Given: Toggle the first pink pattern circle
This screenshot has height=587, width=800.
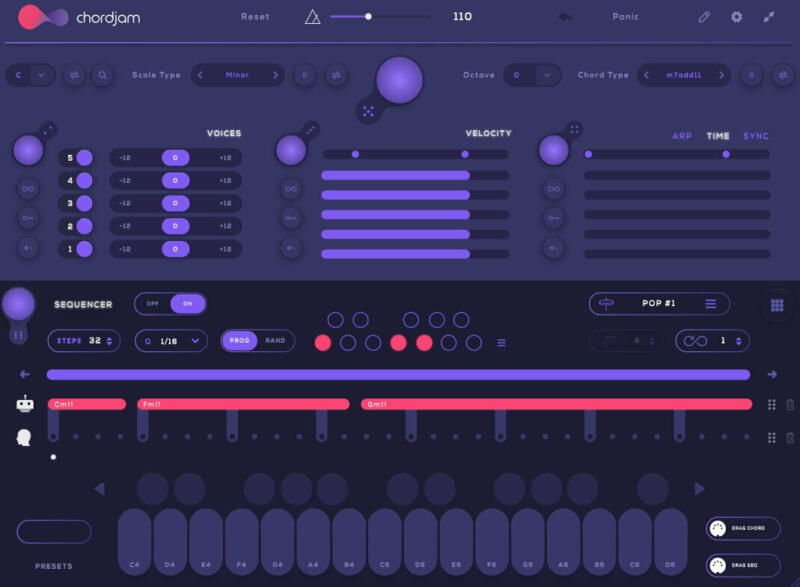Looking at the screenshot, I should pos(323,343).
